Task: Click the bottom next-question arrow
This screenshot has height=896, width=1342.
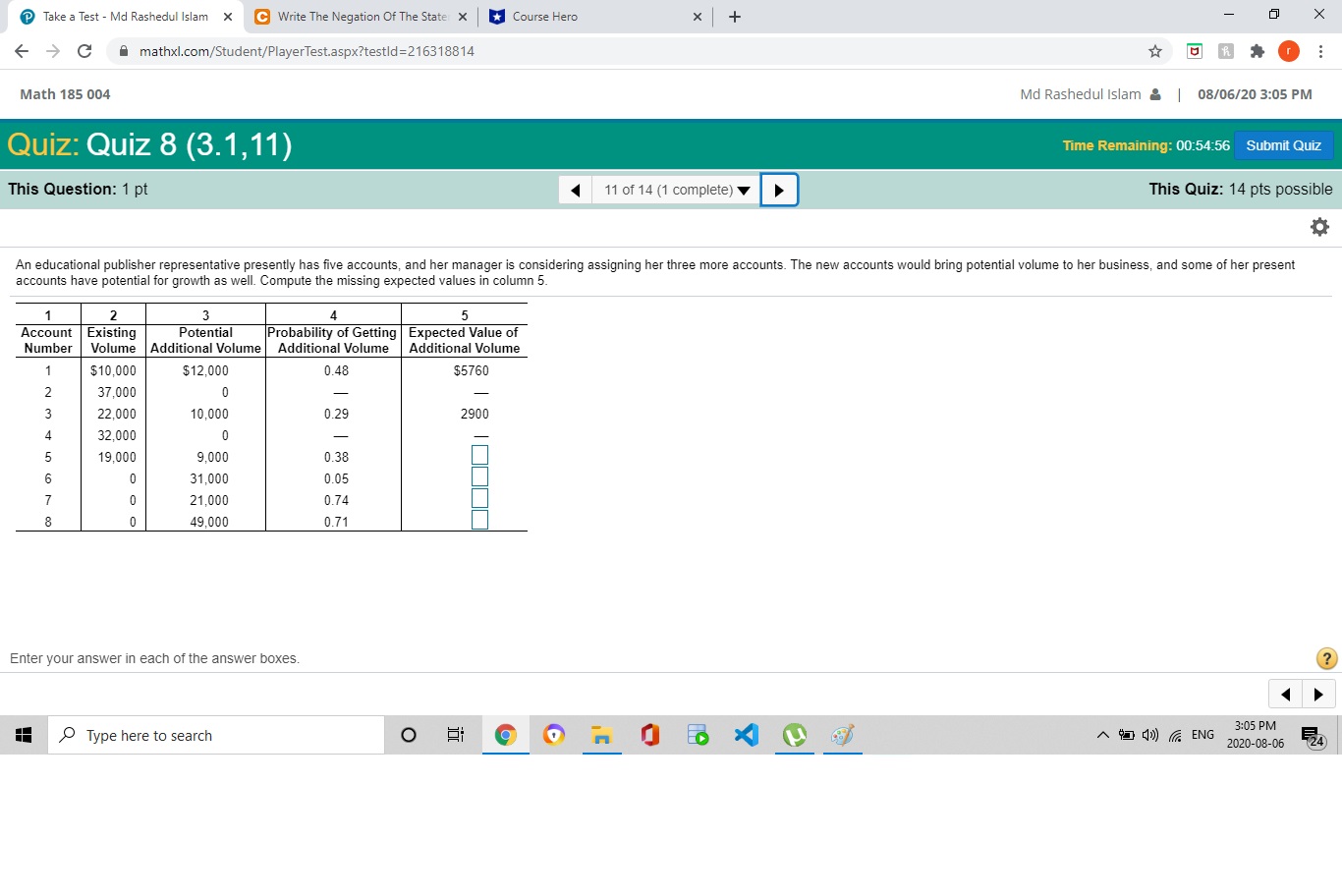Action: pyautogui.click(x=1318, y=695)
